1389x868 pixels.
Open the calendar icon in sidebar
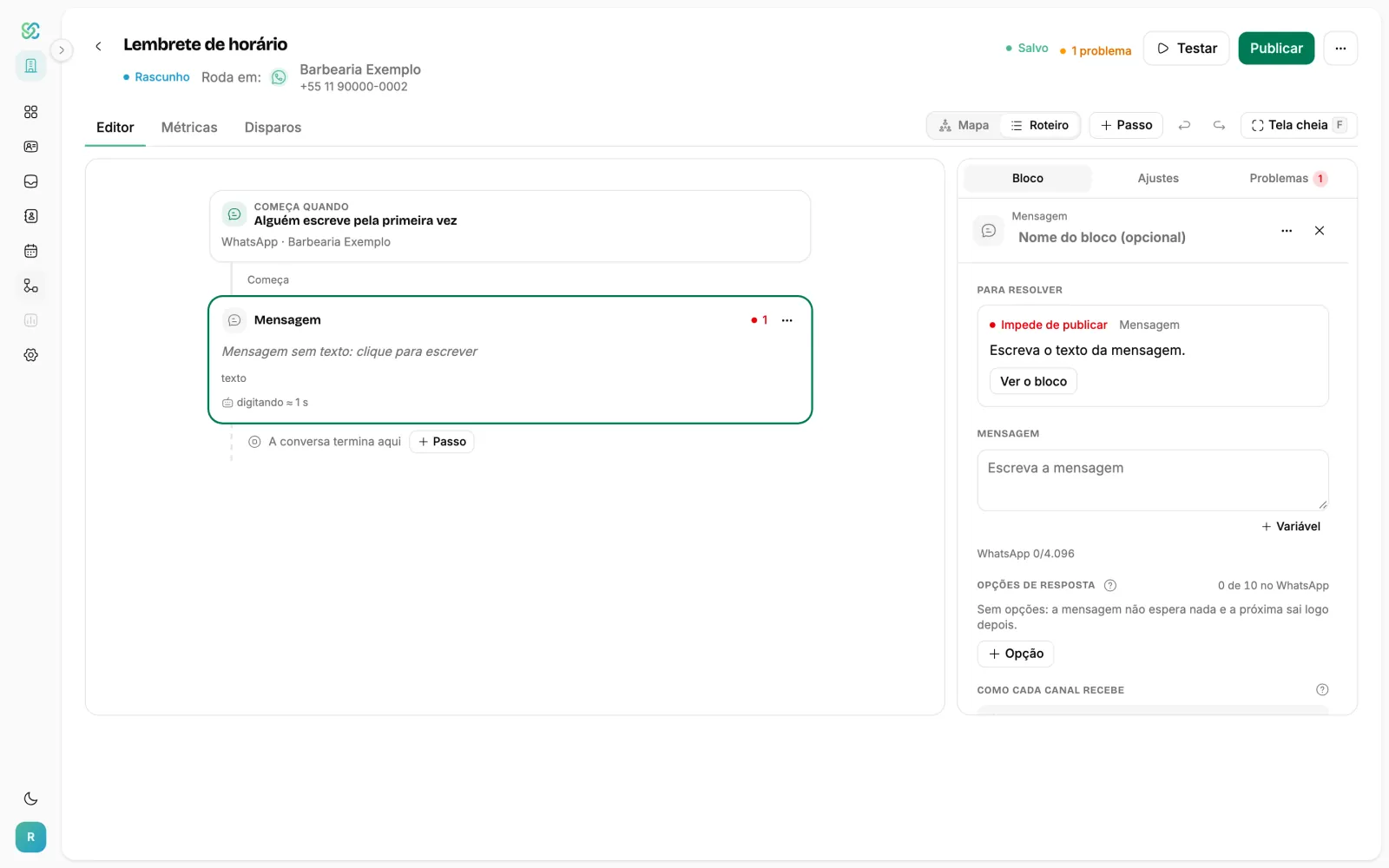coord(30,251)
